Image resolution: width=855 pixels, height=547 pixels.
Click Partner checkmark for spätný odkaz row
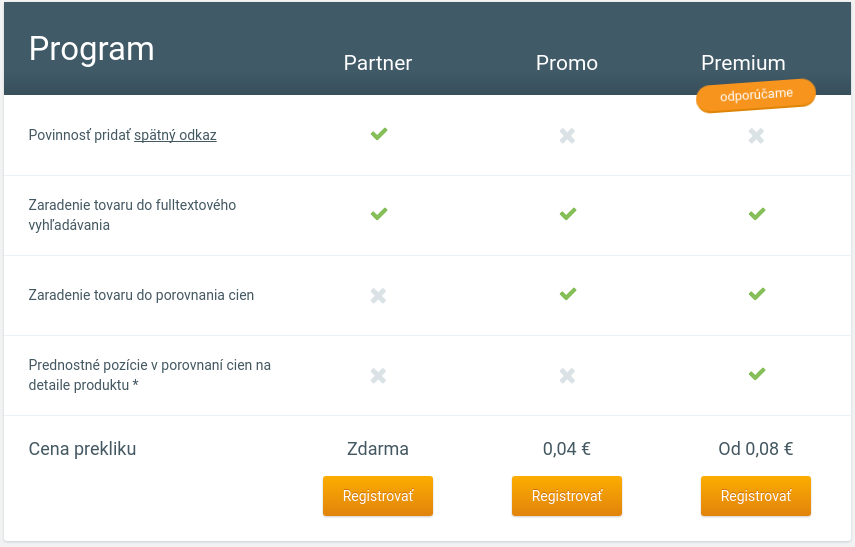tap(378, 134)
